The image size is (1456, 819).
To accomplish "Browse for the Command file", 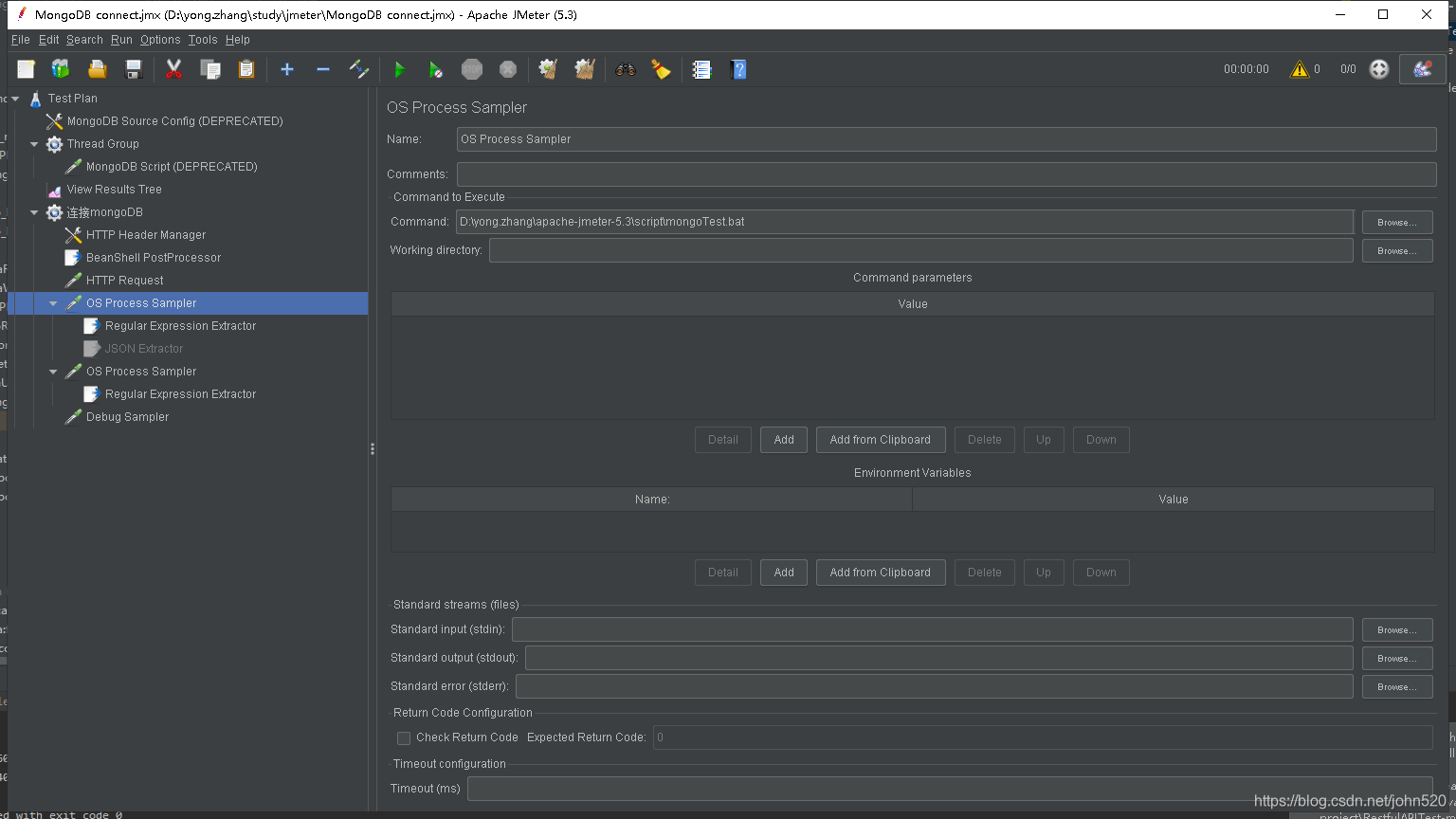I will 1397,222.
